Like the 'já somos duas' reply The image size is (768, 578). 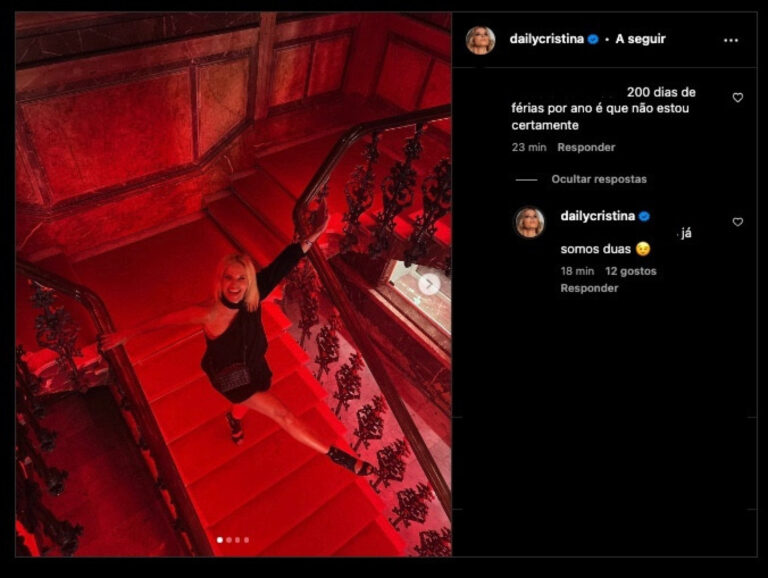738,222
